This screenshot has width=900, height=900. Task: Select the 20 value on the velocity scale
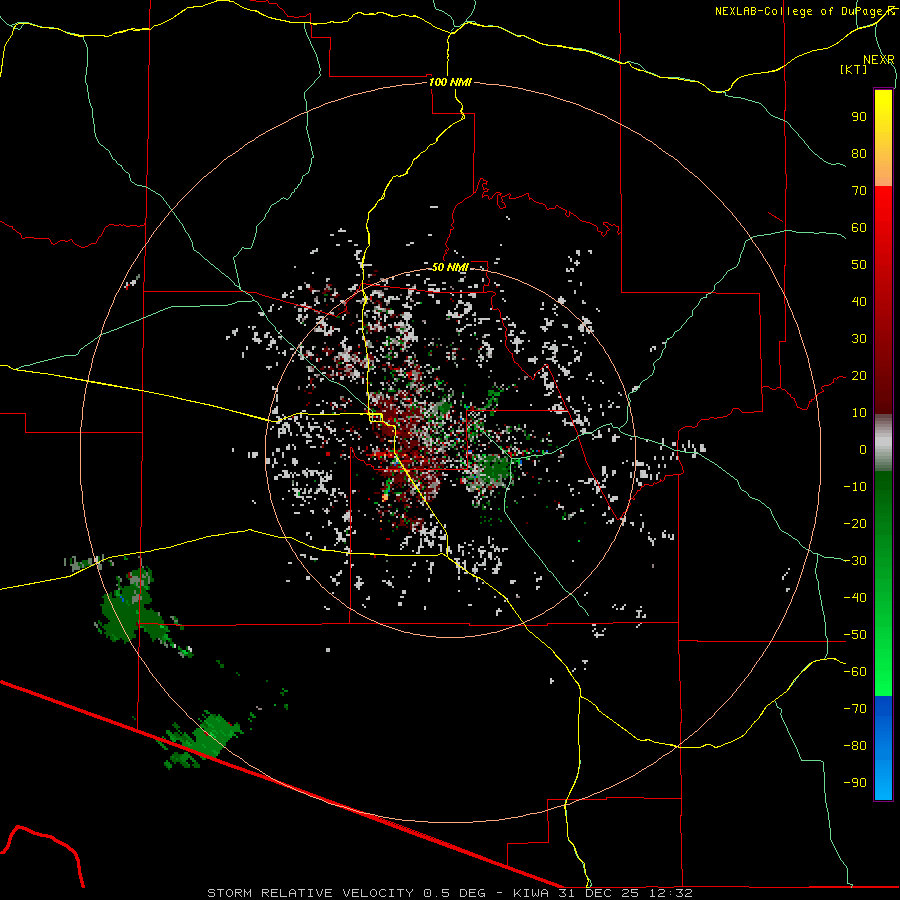pyautogui.click(x=859, y=376)
